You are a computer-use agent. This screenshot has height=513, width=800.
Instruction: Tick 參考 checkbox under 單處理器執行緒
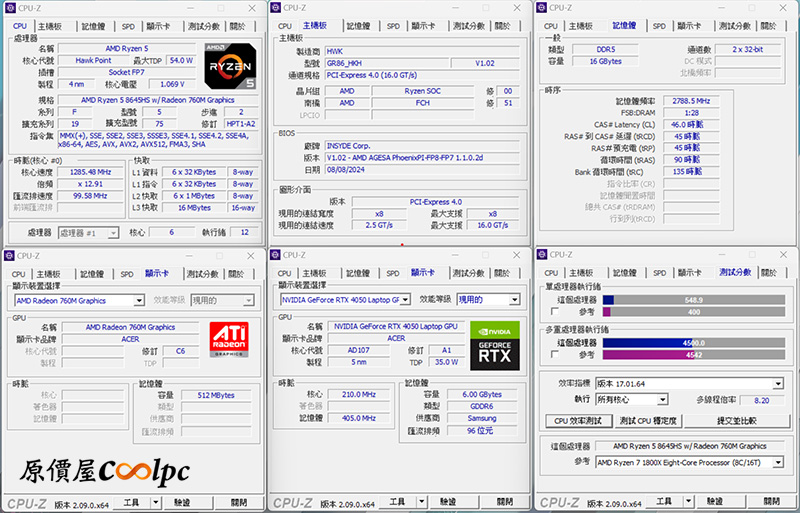(x=555, y=311)
